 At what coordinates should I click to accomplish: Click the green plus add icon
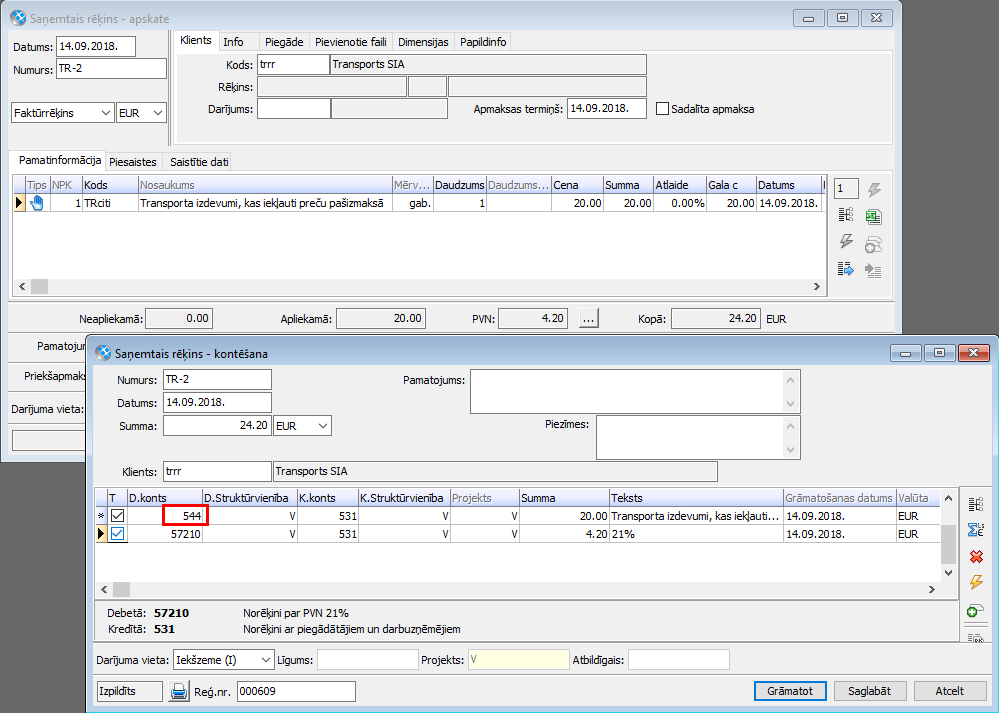click(x=976, y=609)
